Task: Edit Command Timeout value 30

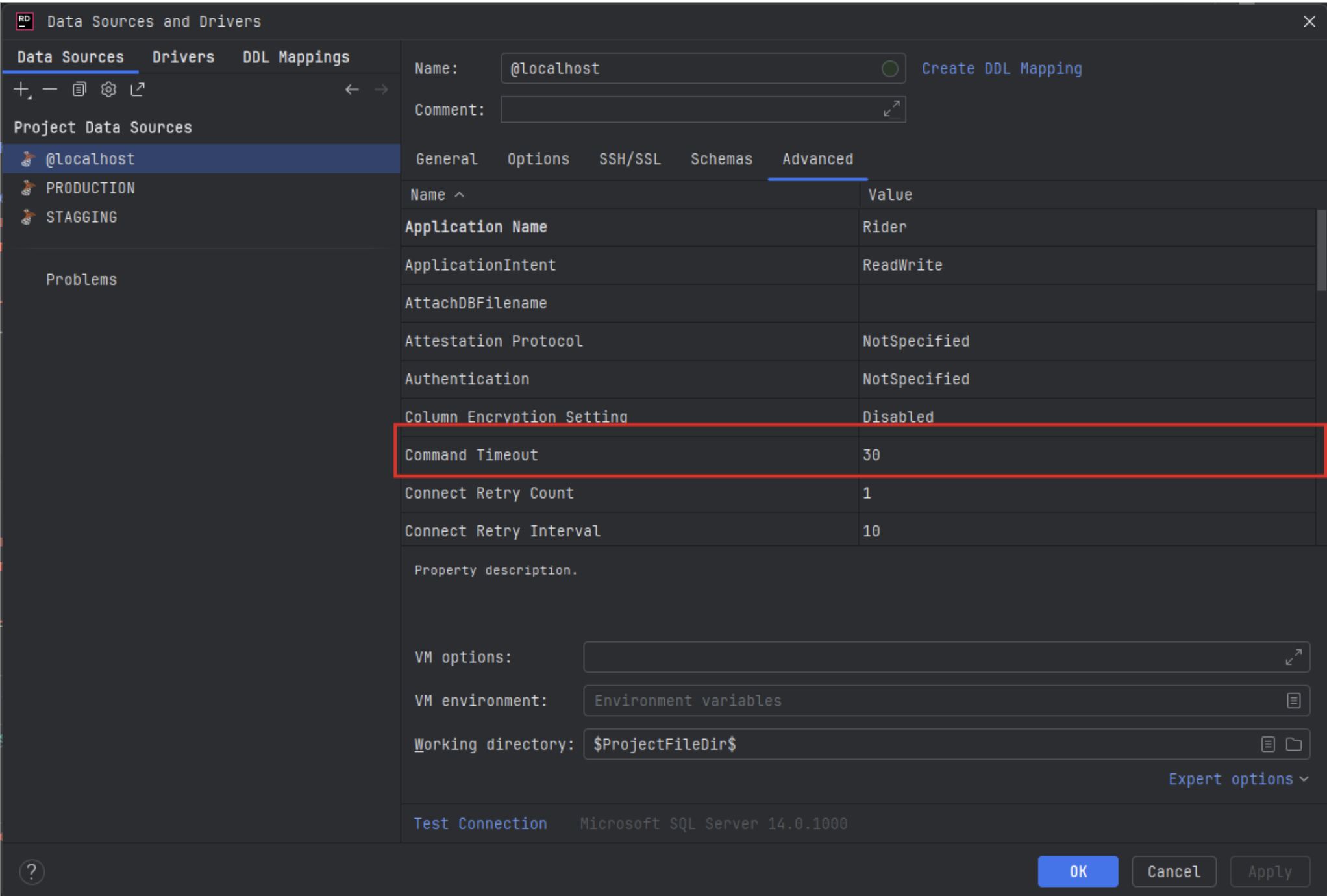Action: (x=1087, y=455)
